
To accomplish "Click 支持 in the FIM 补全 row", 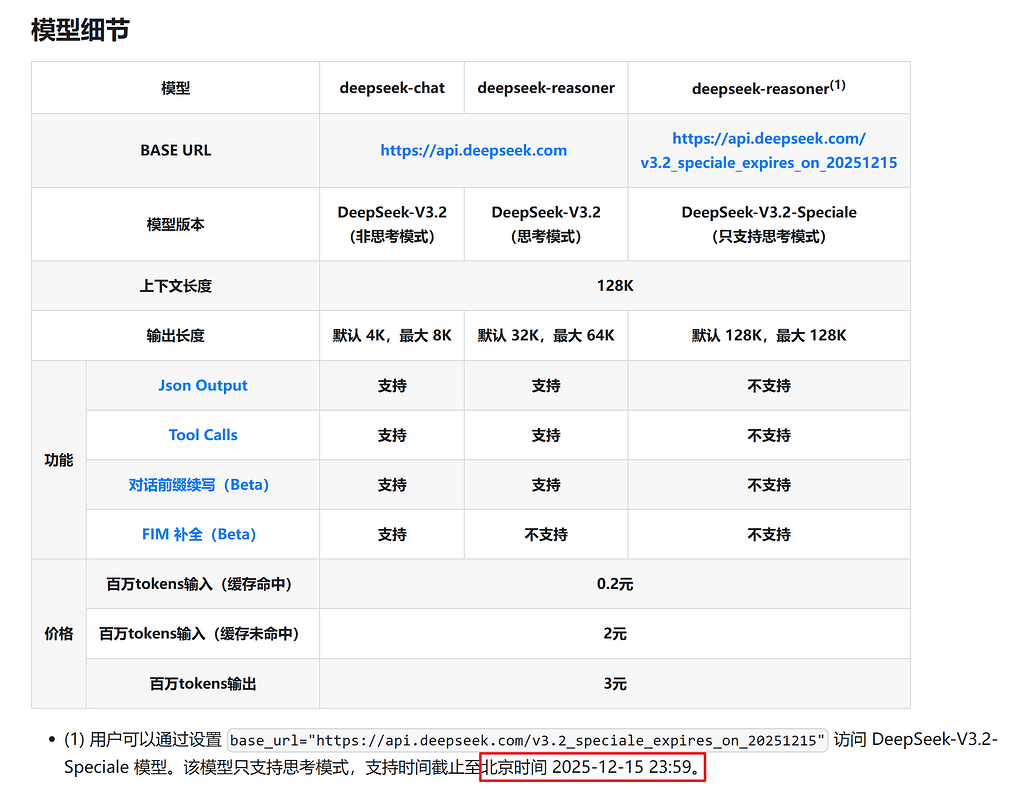I will pyautogui.click(x=392, y=534).
